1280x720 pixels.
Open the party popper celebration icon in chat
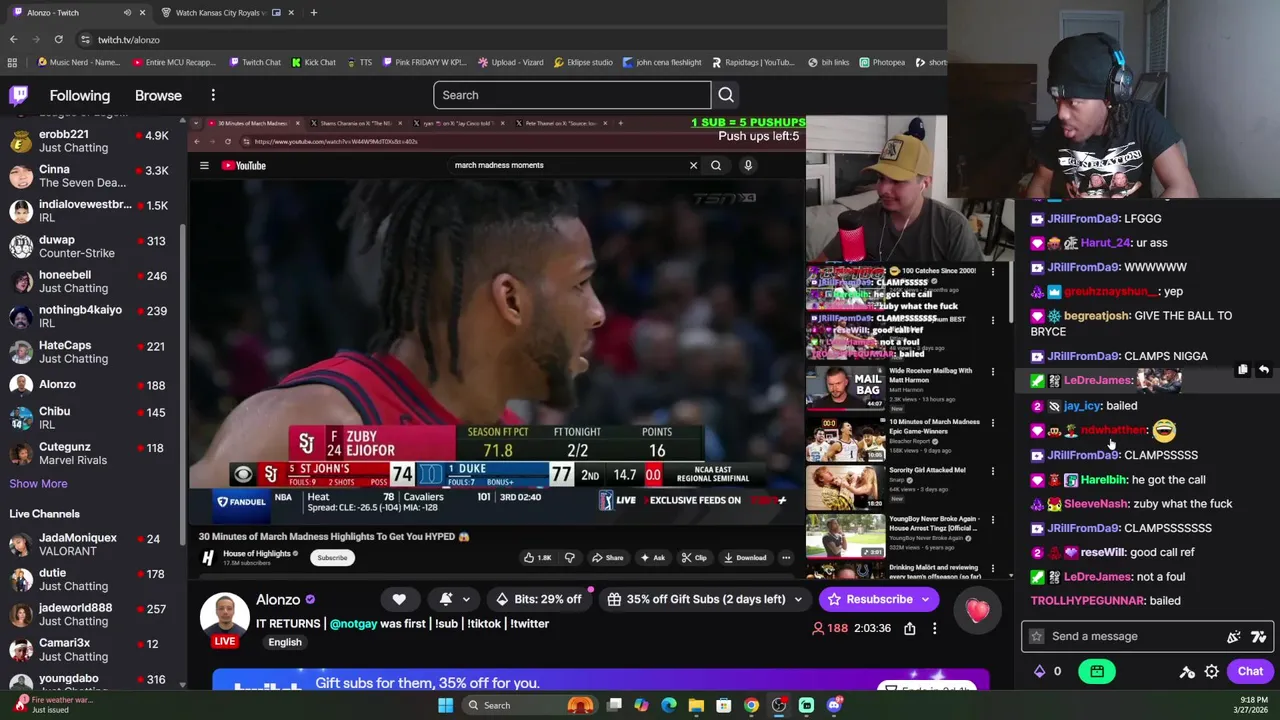pyautogui.click(x=1234, y=636)
